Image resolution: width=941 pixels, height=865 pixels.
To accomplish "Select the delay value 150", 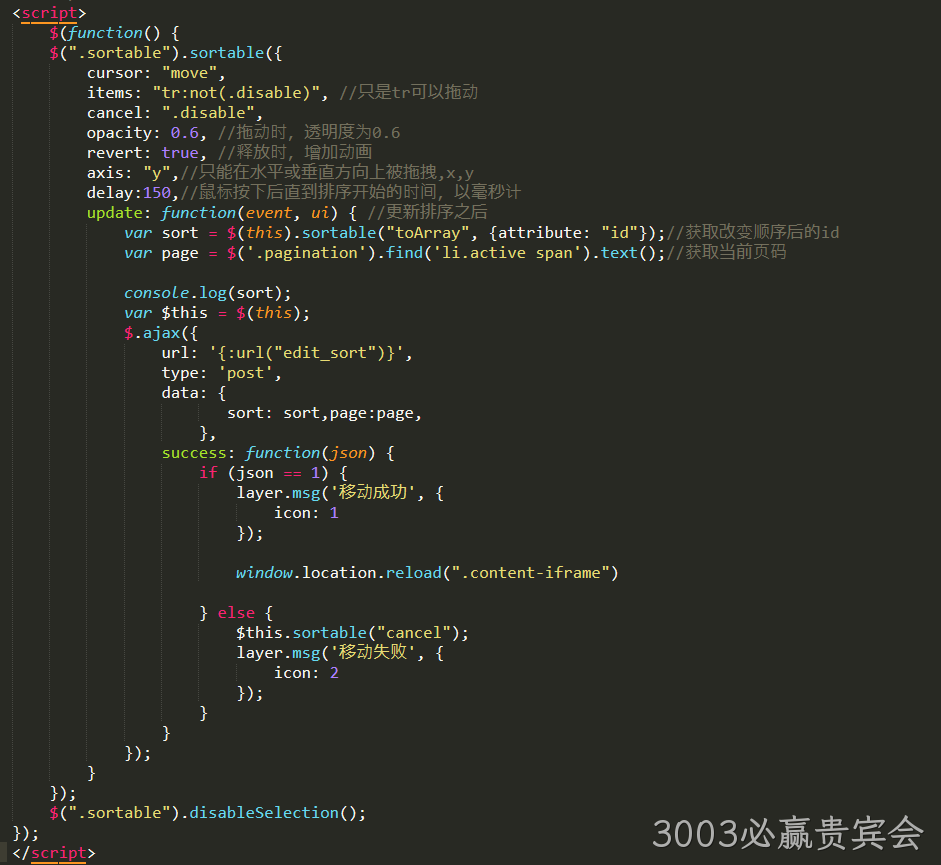I will coord(157,193).
